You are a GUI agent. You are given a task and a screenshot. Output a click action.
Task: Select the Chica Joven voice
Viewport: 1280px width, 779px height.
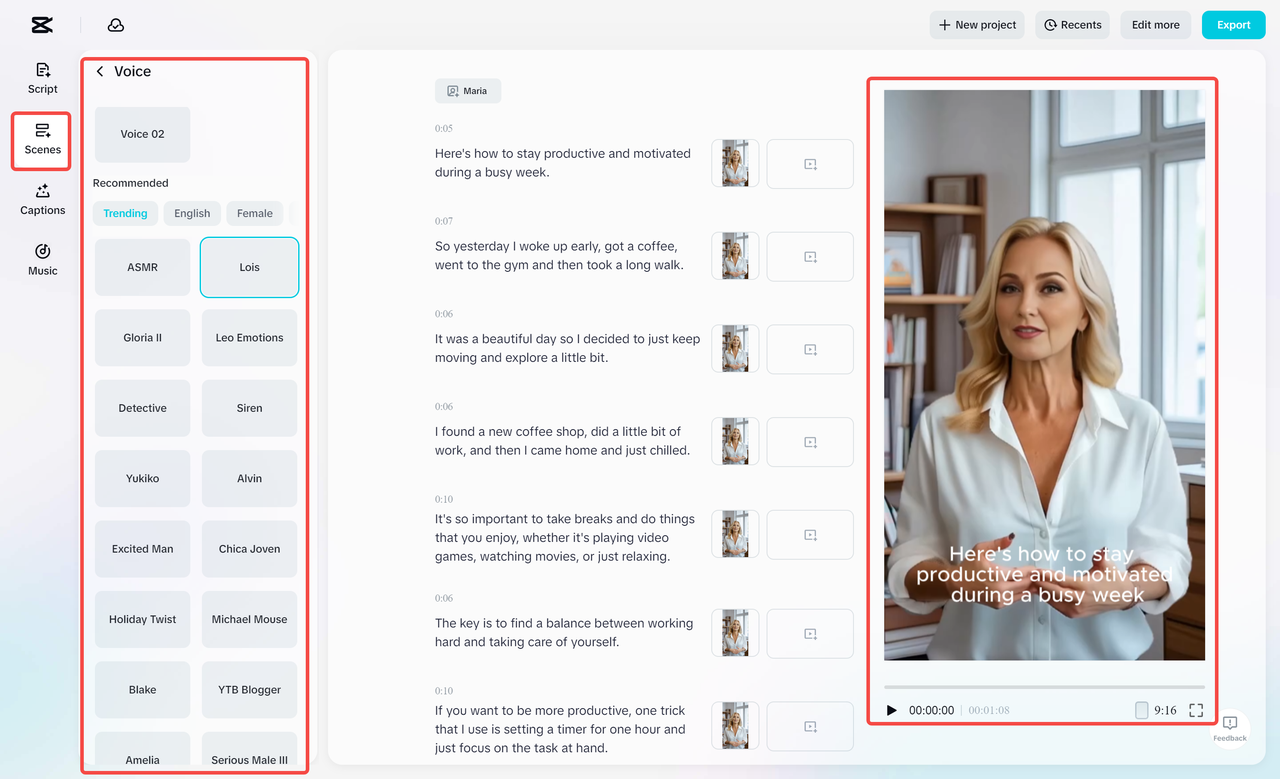tap(249, 549)
